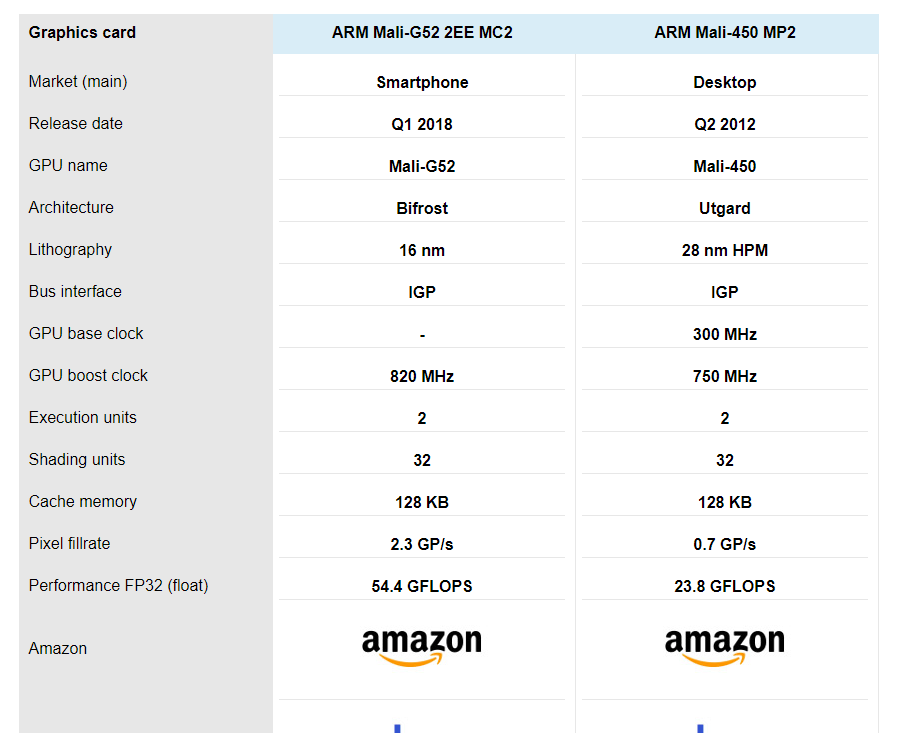Click the Performance FP32 (float) row label
Screen dimensions: 906x733
(118, 586)
